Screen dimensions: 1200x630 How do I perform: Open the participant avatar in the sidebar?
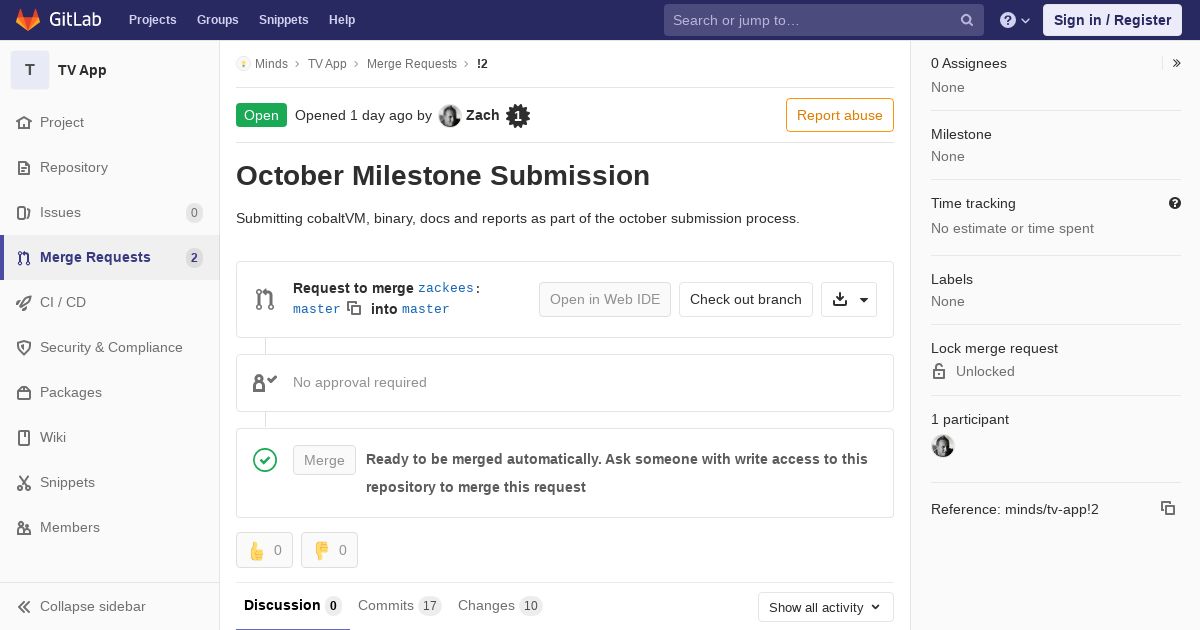[943, 446]
